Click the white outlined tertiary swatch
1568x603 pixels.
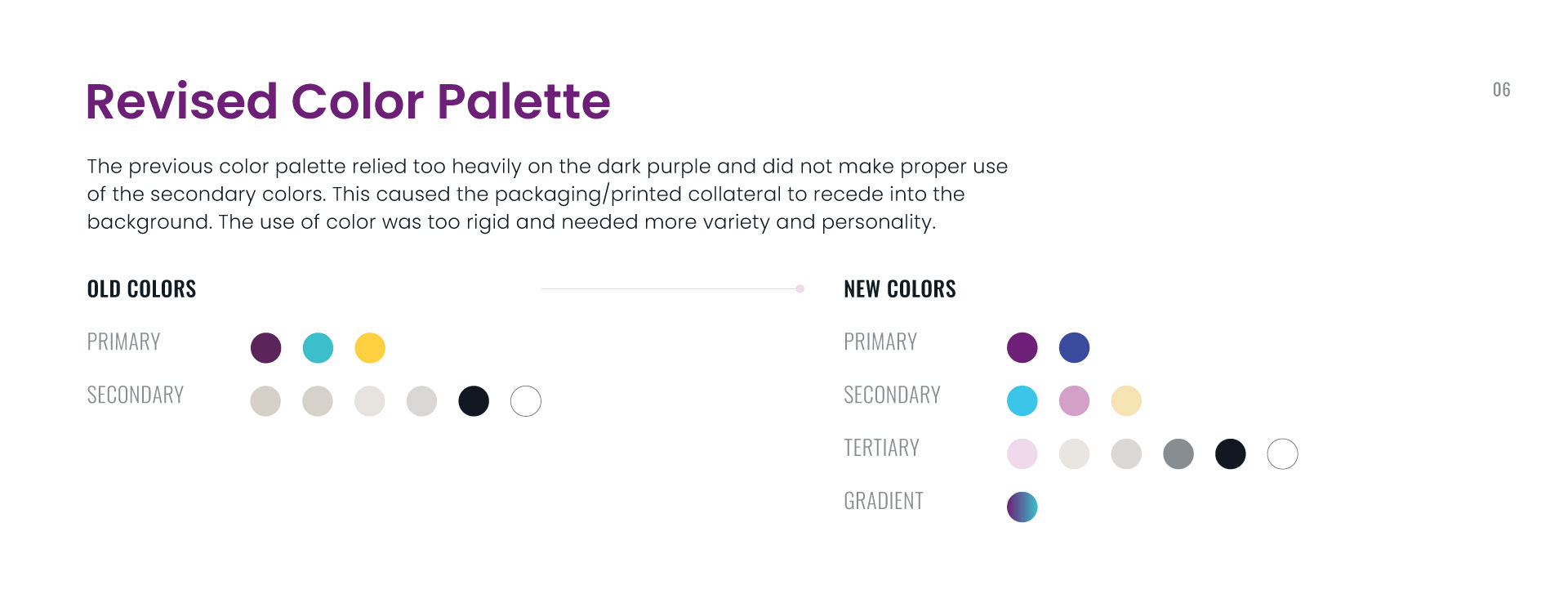pyautogui.click(x=1283, y=453)
